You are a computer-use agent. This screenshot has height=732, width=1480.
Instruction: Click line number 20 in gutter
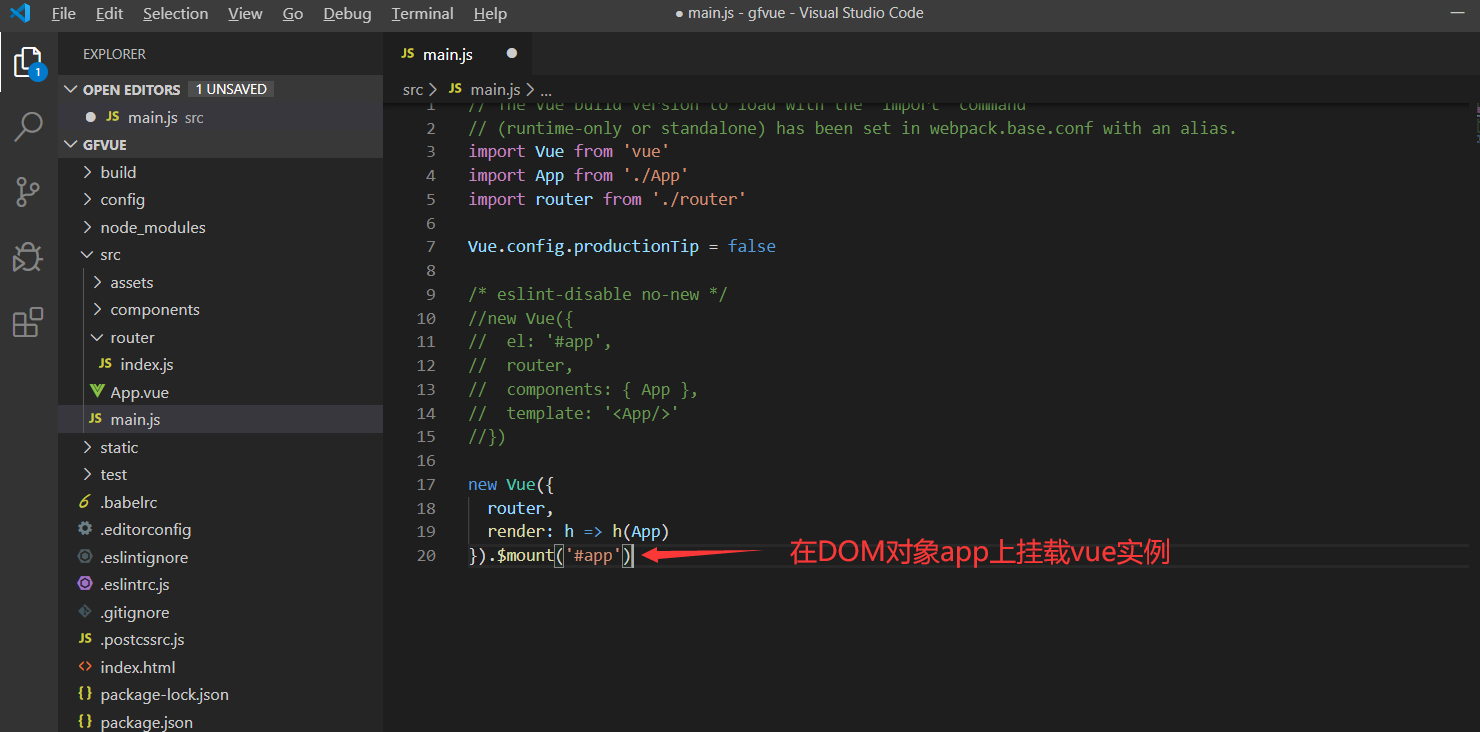[426, 555]
